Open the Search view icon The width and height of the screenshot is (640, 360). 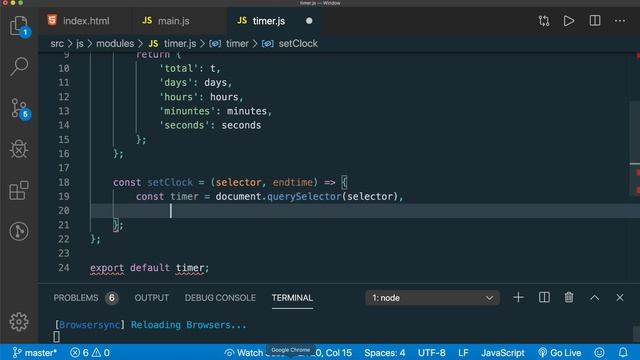point(19,66)
